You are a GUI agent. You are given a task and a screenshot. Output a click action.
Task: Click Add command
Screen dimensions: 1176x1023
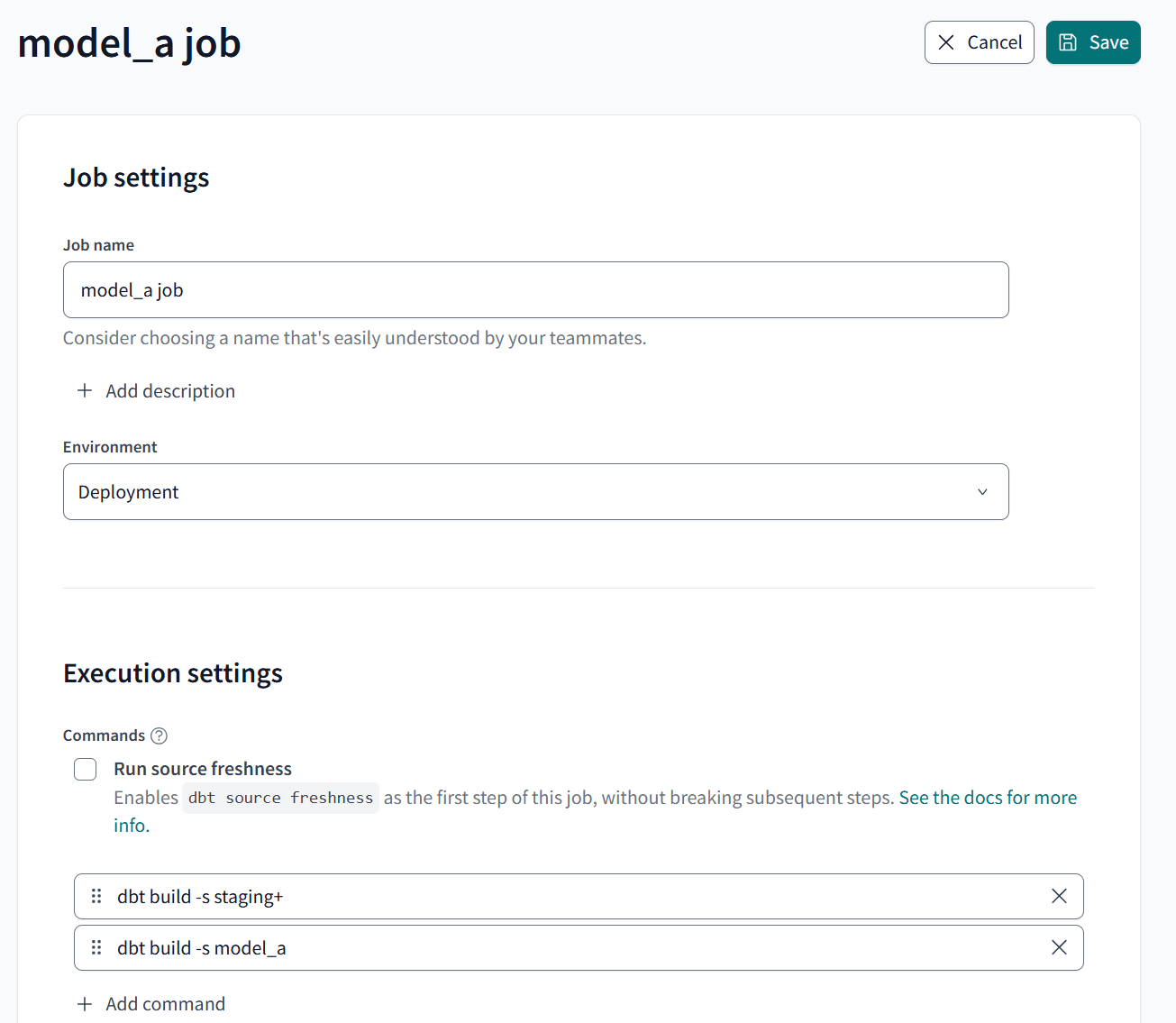151,1004
